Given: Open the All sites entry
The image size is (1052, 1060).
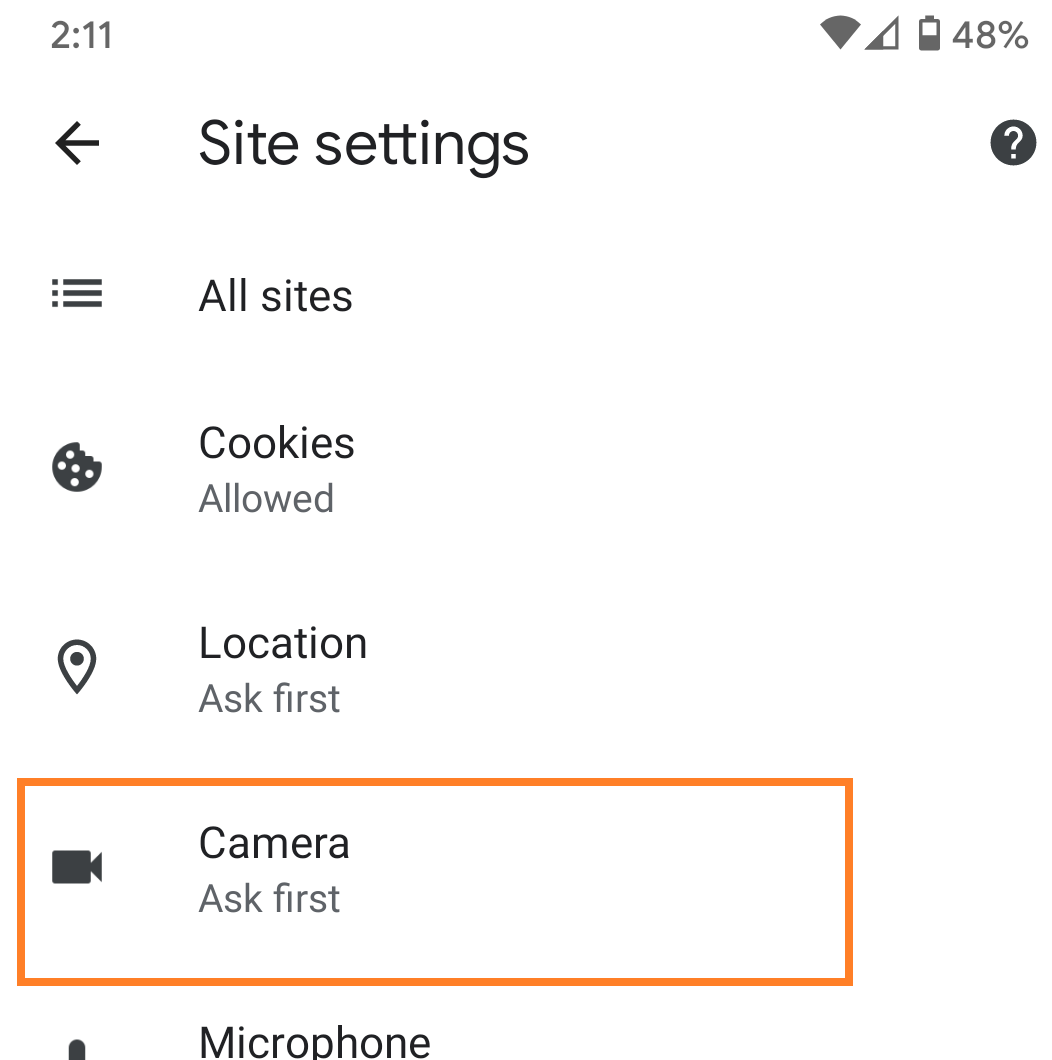Looking at the screenshot, I should (276, 296).
